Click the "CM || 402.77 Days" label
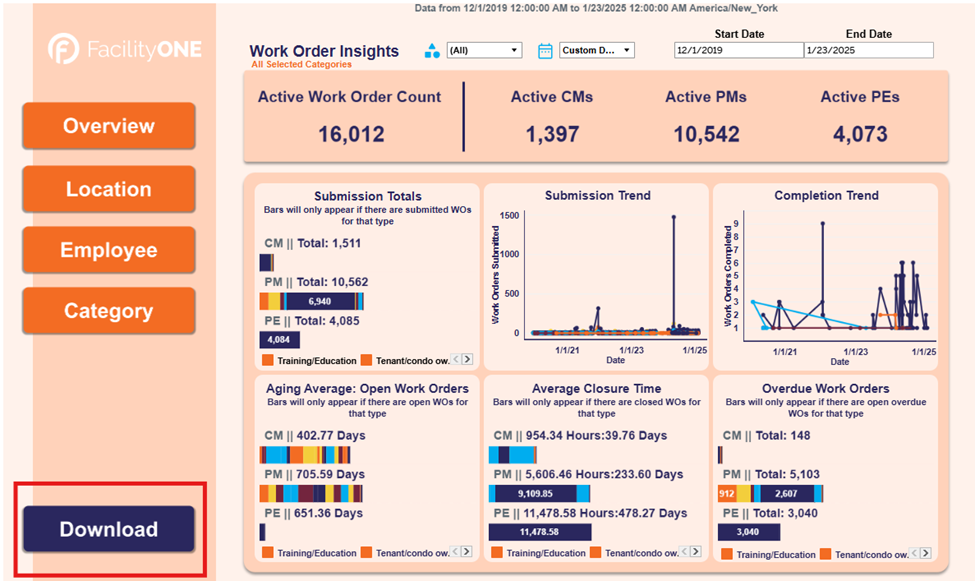 click(x=315, y=435)
